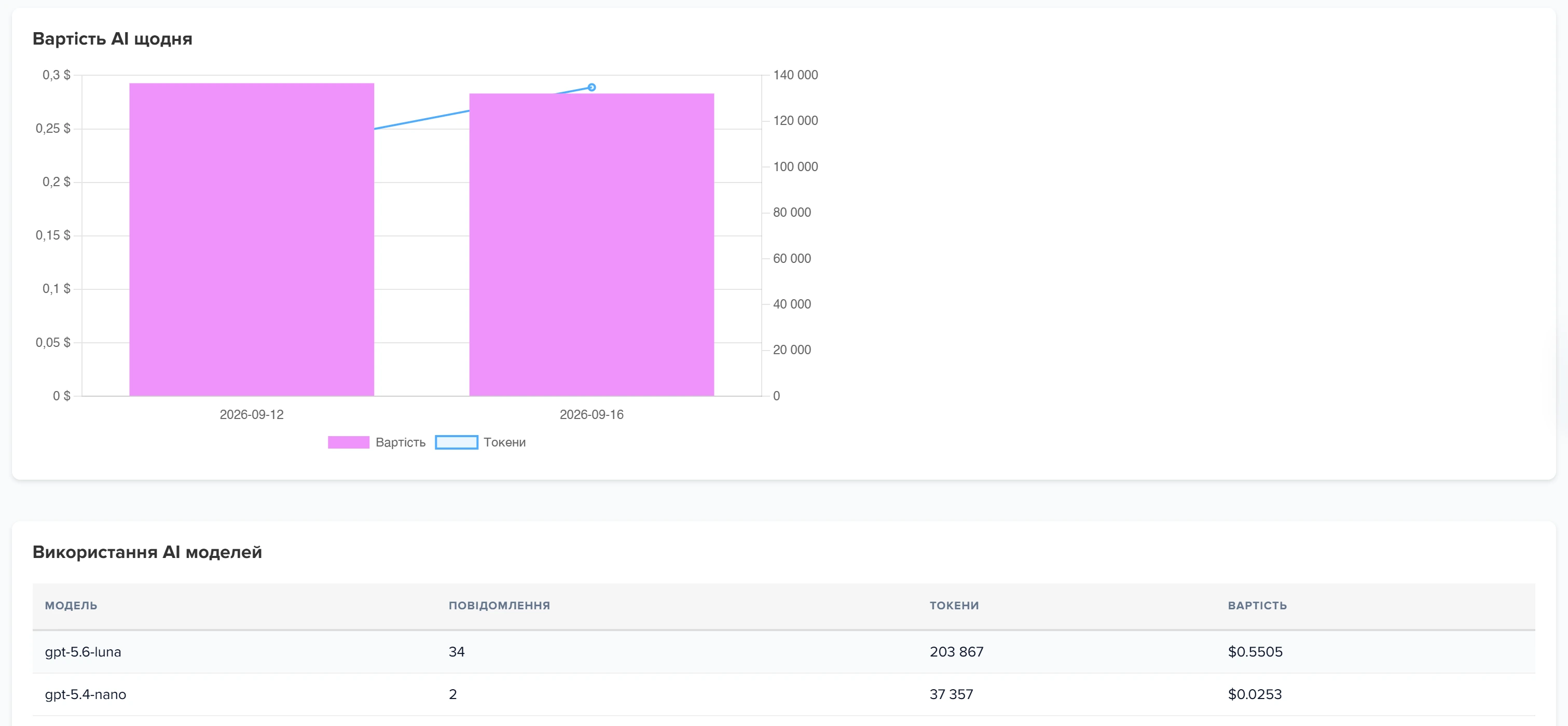Click the 20 000 right axis label
This screenshot has height=726, width=1568.
point(791,350)
